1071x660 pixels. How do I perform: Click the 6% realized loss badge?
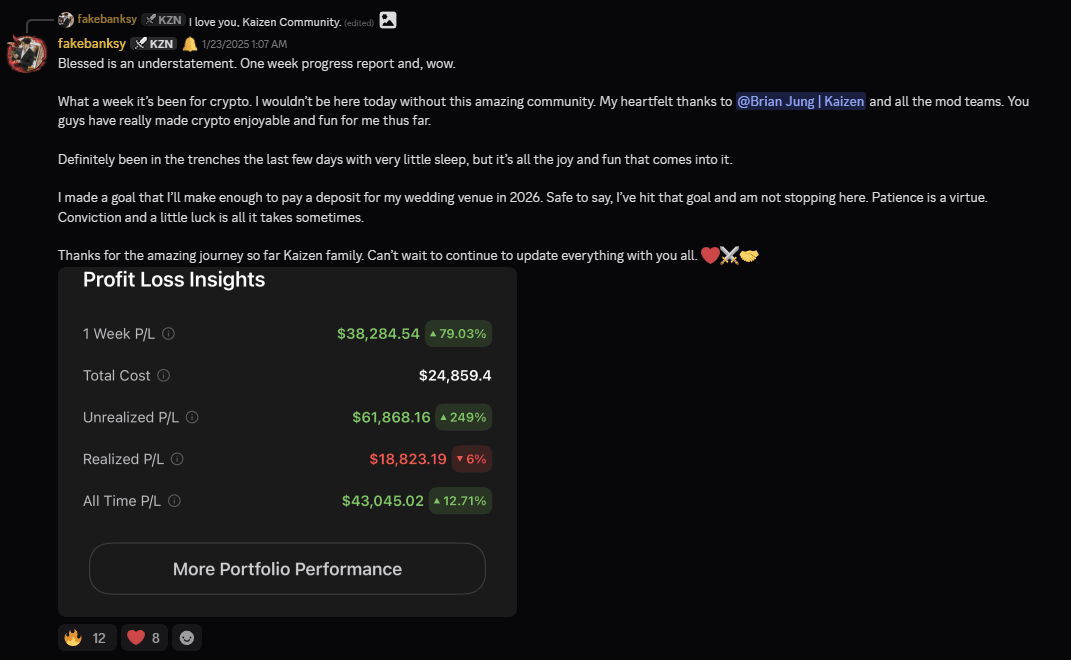[471, 459]
